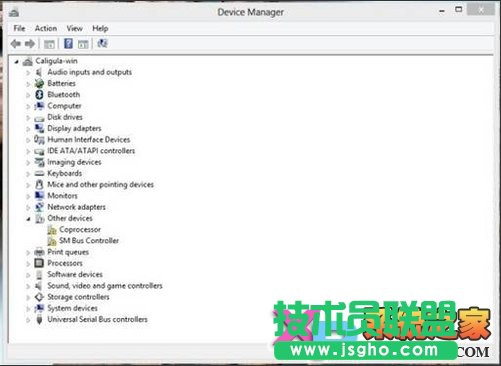Minimize the Device Manager window

point(442,11)
